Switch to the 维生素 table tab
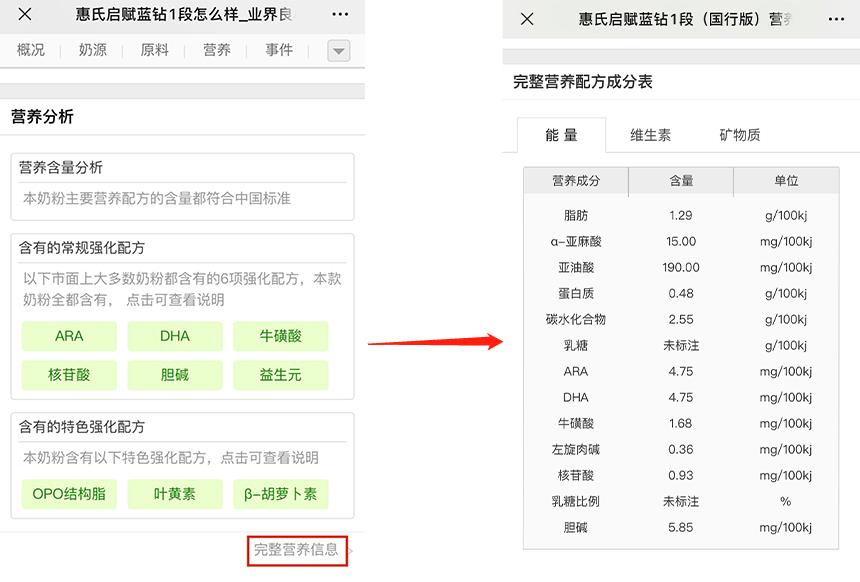 (x=650, y=135)
